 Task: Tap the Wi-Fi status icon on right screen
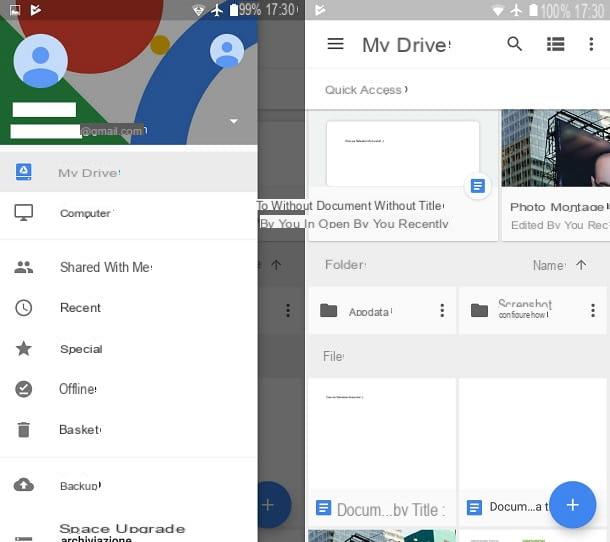click(x=498, y=10)
